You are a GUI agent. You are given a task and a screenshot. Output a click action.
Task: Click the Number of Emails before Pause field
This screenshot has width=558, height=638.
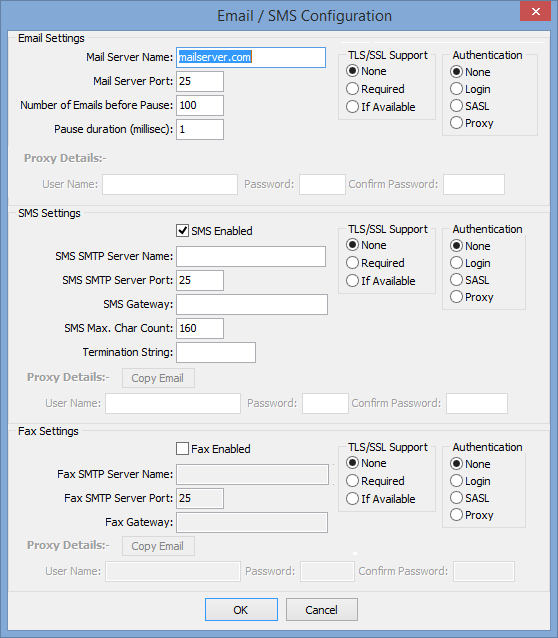(200, 105)
